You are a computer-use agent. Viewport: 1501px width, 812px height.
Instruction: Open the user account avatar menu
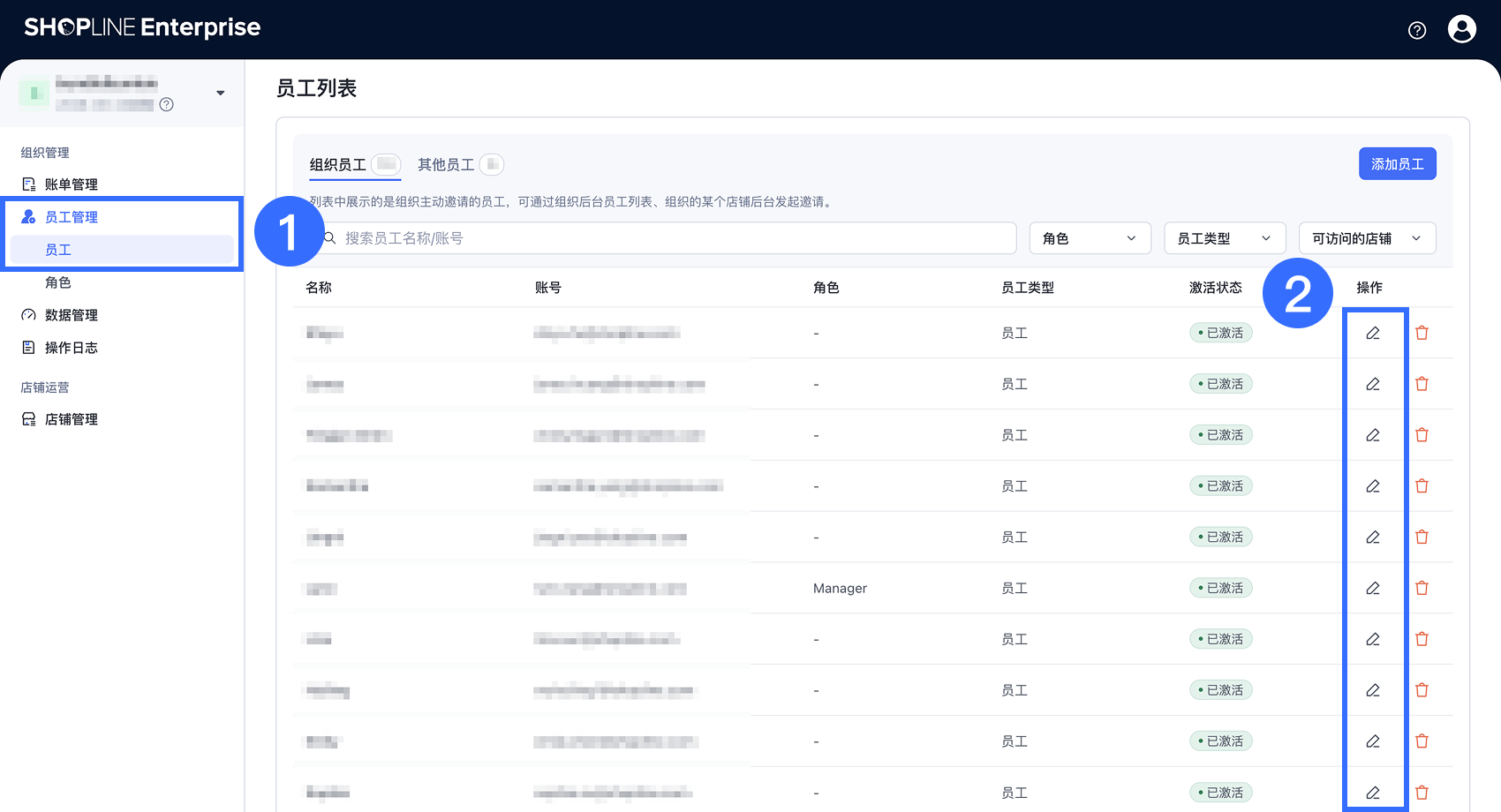click(x=1461, y=29)
